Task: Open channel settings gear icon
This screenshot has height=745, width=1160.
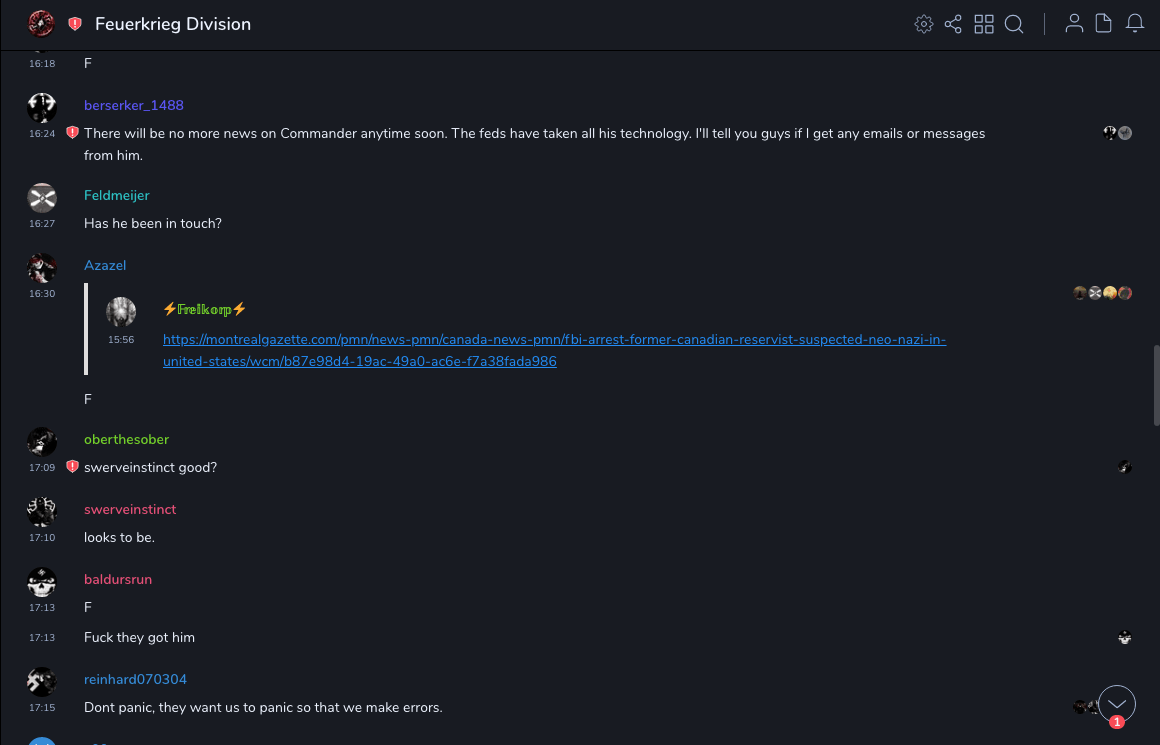Action: (x=923, y=24)
